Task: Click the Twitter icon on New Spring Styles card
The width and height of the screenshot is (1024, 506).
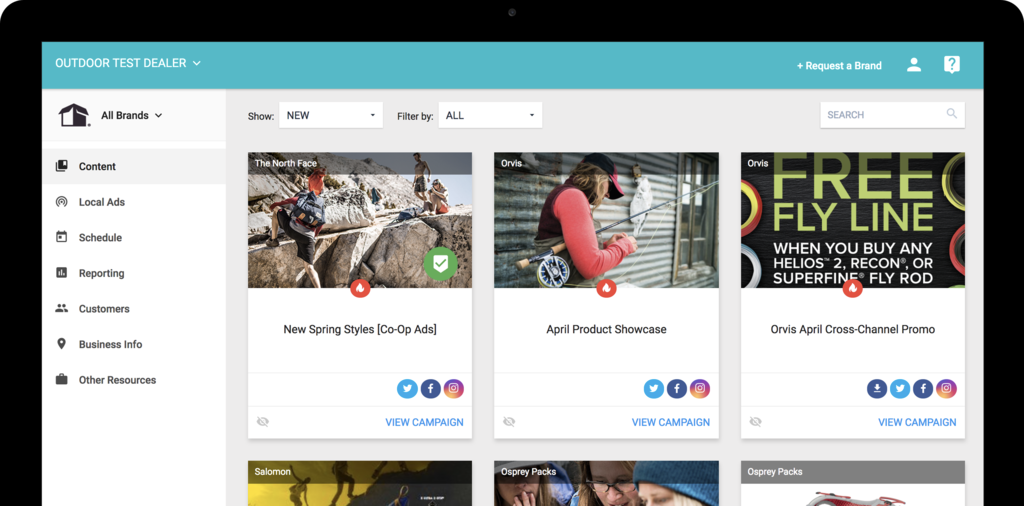Action: tap(408, 389)
